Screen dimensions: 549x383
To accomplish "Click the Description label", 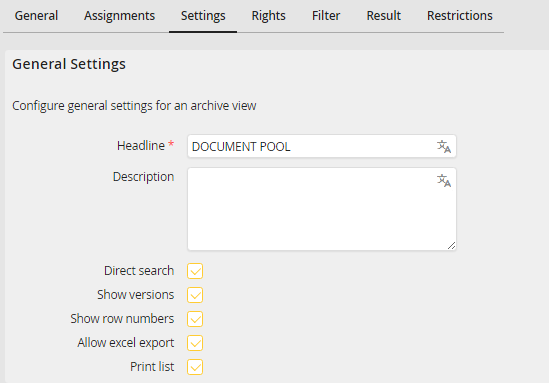I will tap(143, 177).
